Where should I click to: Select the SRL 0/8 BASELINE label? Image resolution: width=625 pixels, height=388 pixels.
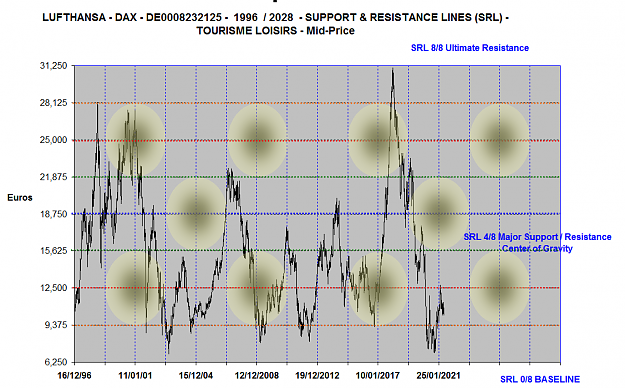(x=540, y=379)
